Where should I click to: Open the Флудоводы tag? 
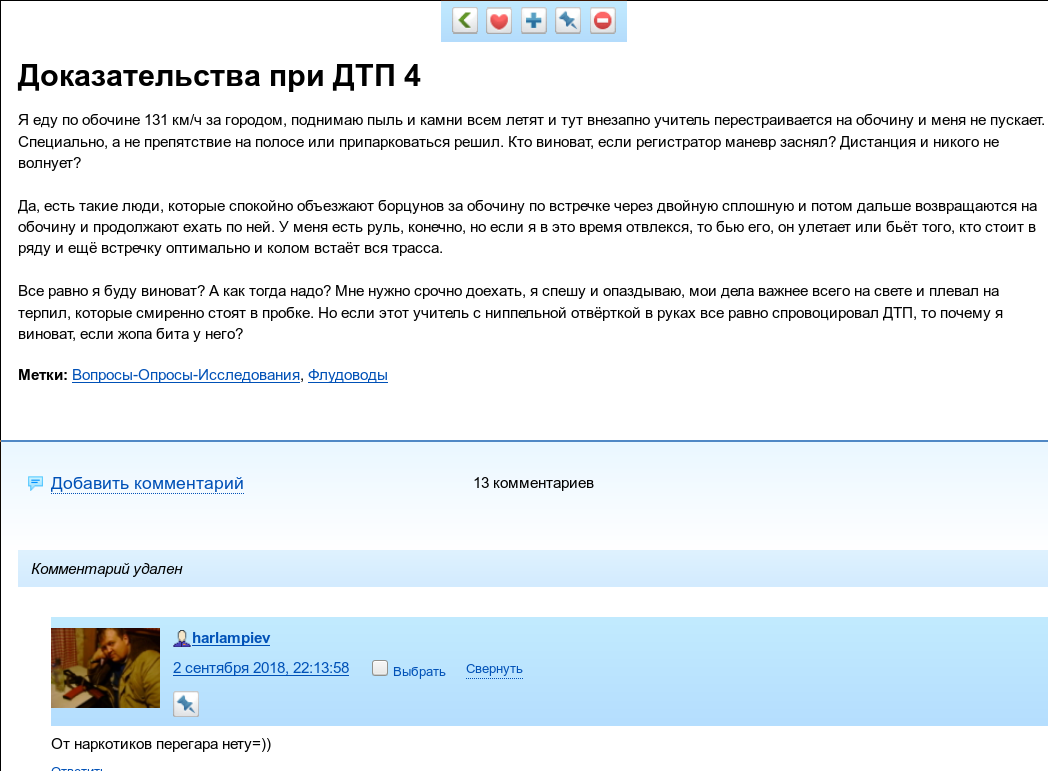[x=348, y=375]
